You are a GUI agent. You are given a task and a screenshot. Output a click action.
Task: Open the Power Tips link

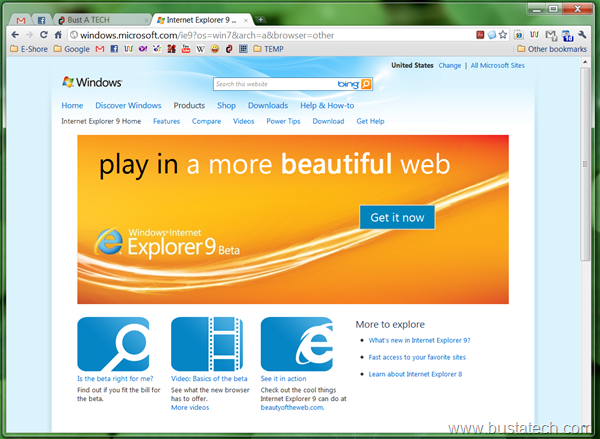tap(283, 121)
